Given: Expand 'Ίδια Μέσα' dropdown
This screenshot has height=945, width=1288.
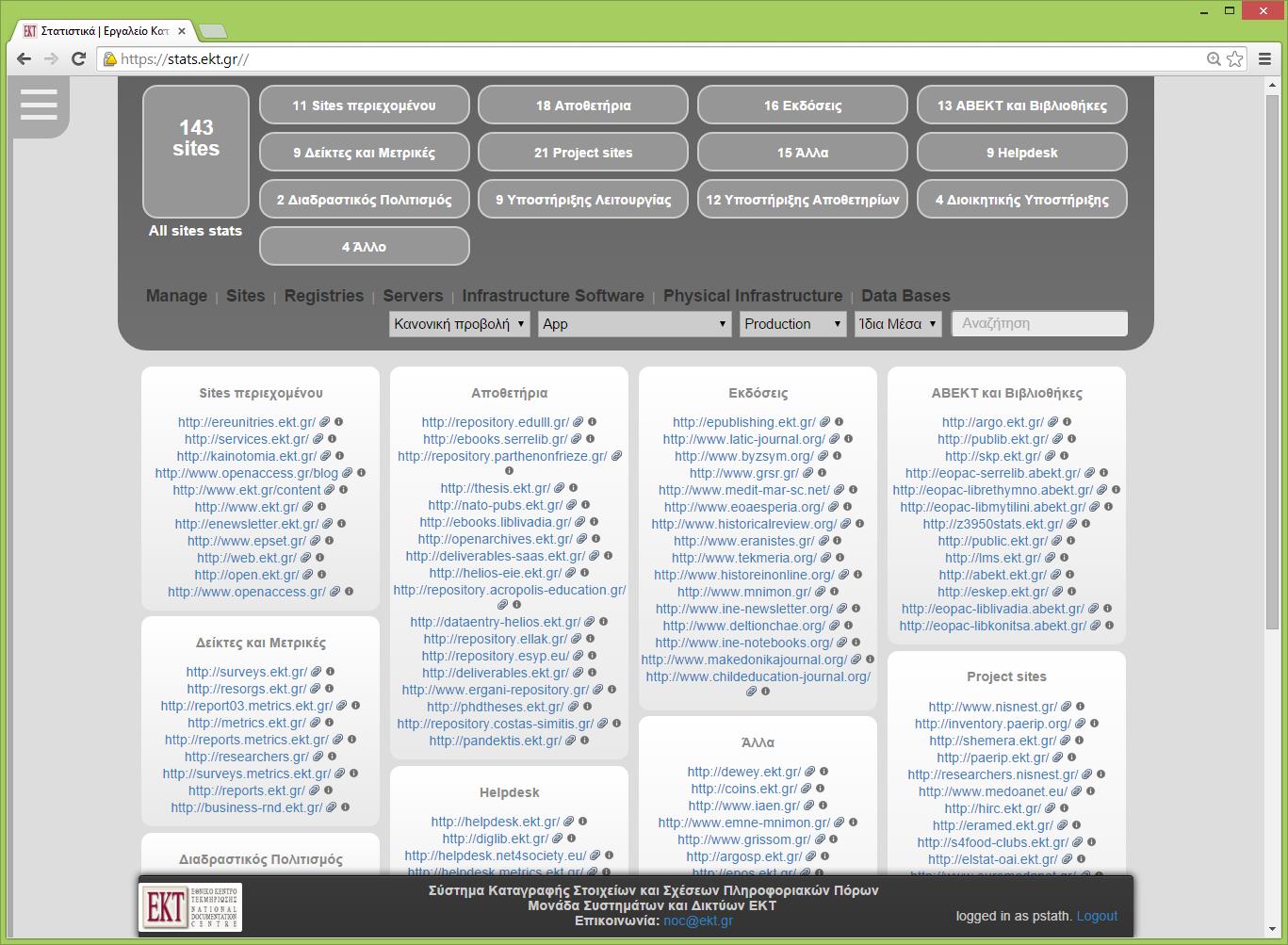Looking at the screenshot, I should pos(898,324).
